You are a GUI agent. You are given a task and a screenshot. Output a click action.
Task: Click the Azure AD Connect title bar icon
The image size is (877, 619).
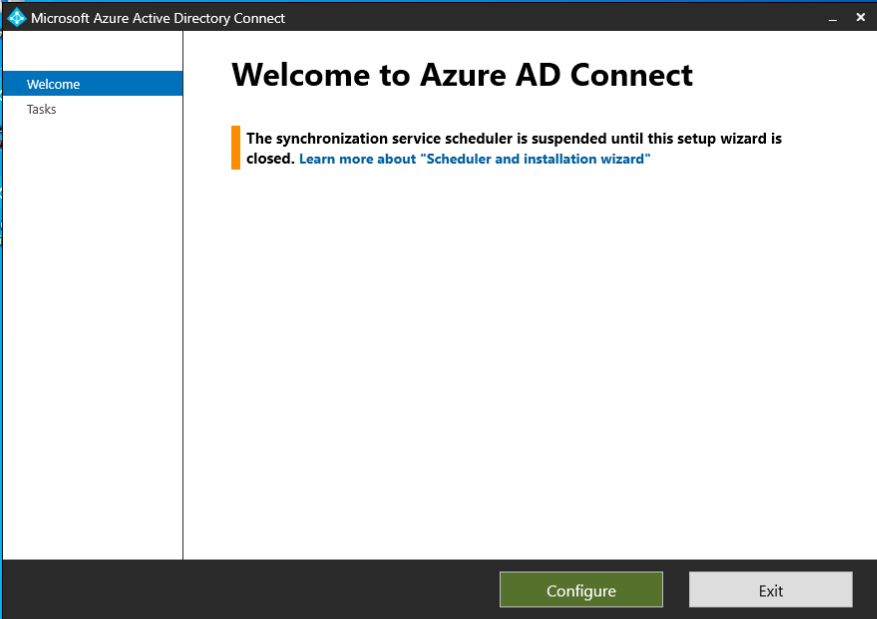[x=17, y=18]
